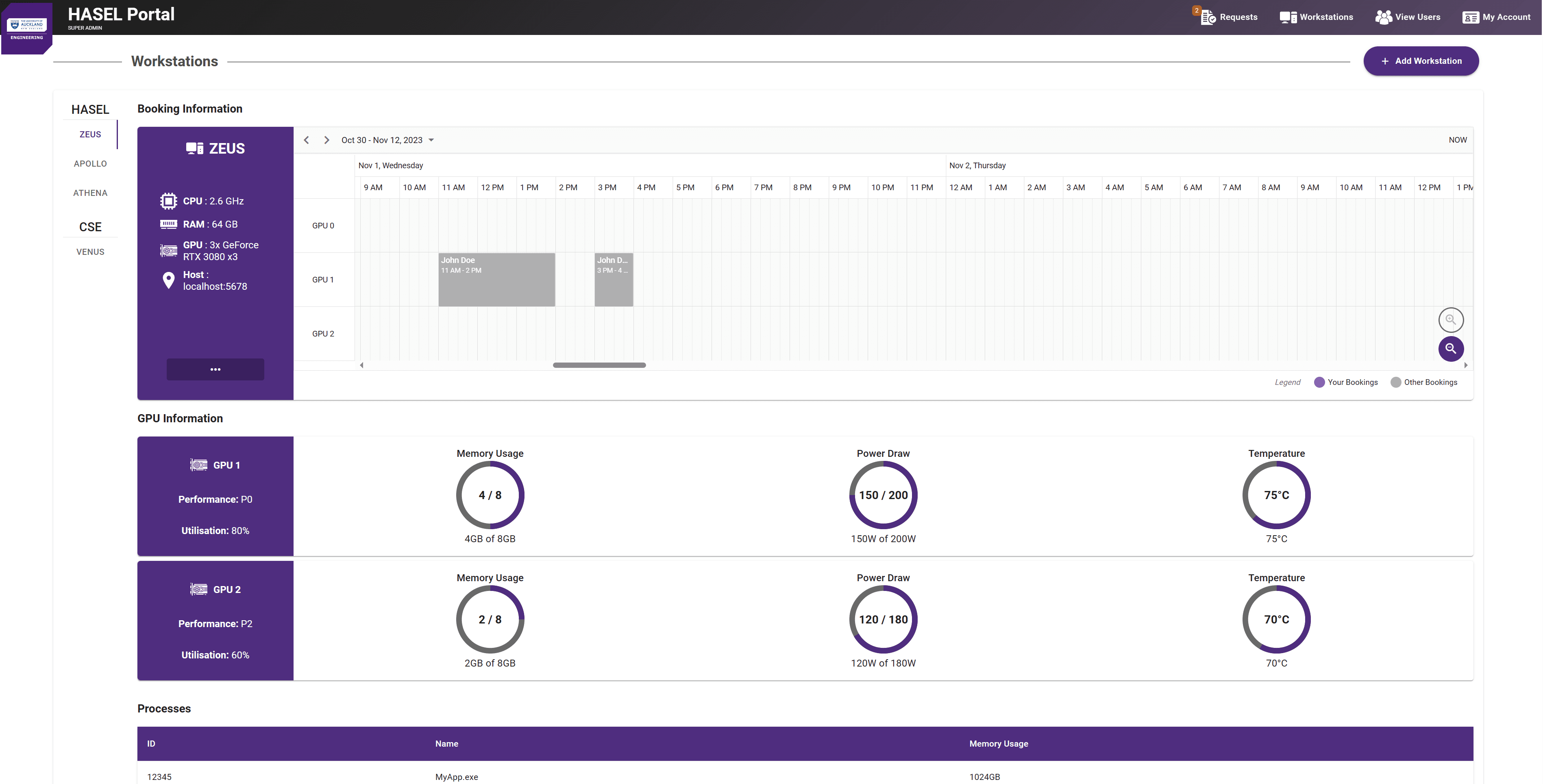Viewport: 1543px width, 784px height.
Task: Navigate calendar back with left arrow
Action: pos(307,139)
